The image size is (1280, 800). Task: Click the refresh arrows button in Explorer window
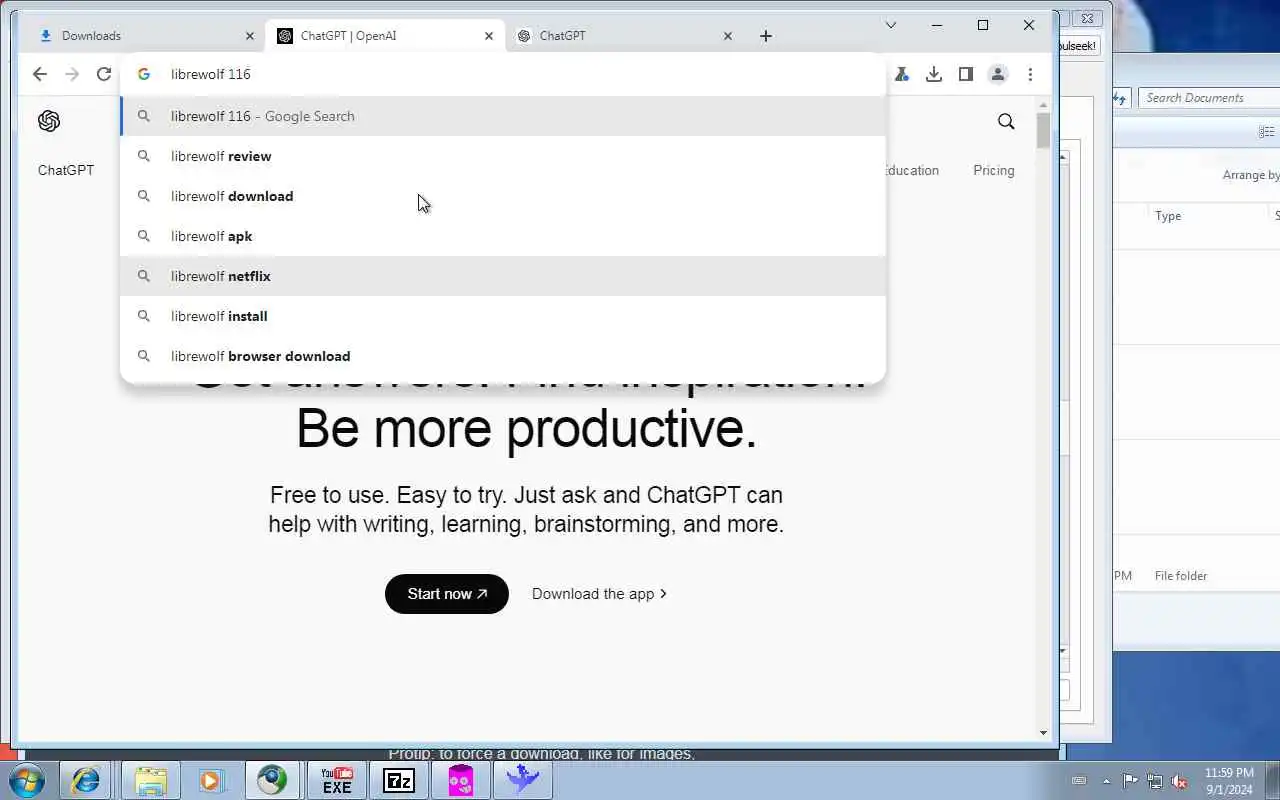[1121, 98]
